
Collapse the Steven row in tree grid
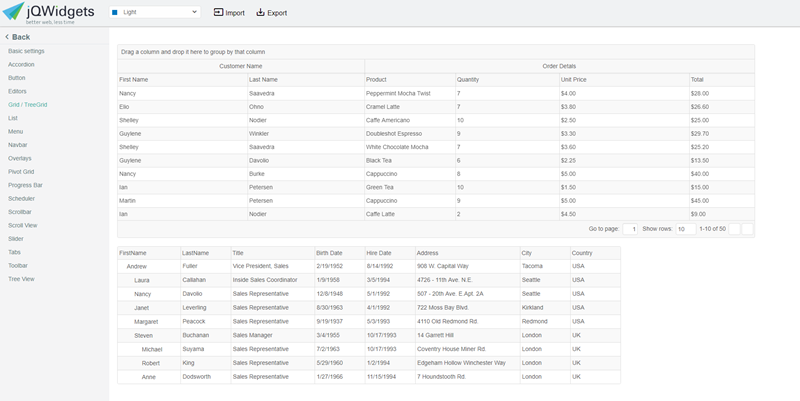click(128, 336)
